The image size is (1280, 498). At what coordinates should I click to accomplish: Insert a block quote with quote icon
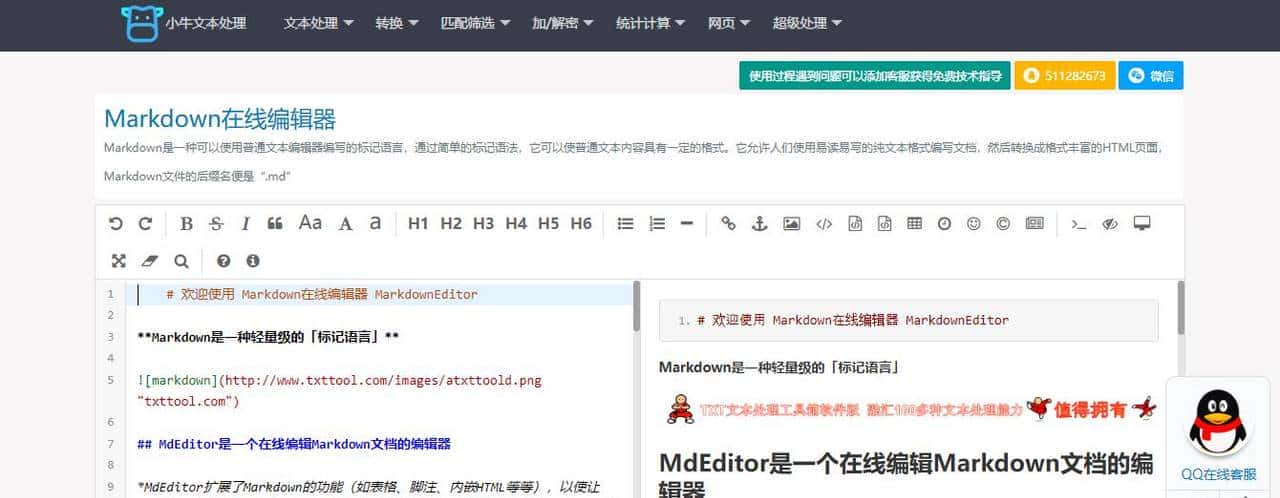(275, 224)
